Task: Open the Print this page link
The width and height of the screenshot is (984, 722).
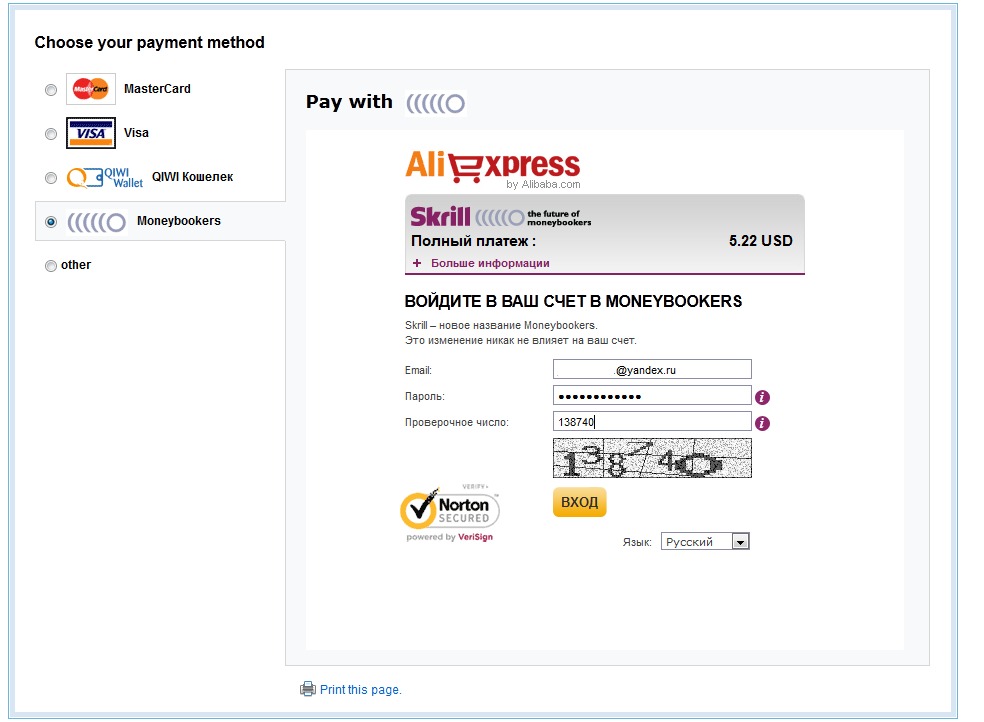Action: tap(360, 689)
